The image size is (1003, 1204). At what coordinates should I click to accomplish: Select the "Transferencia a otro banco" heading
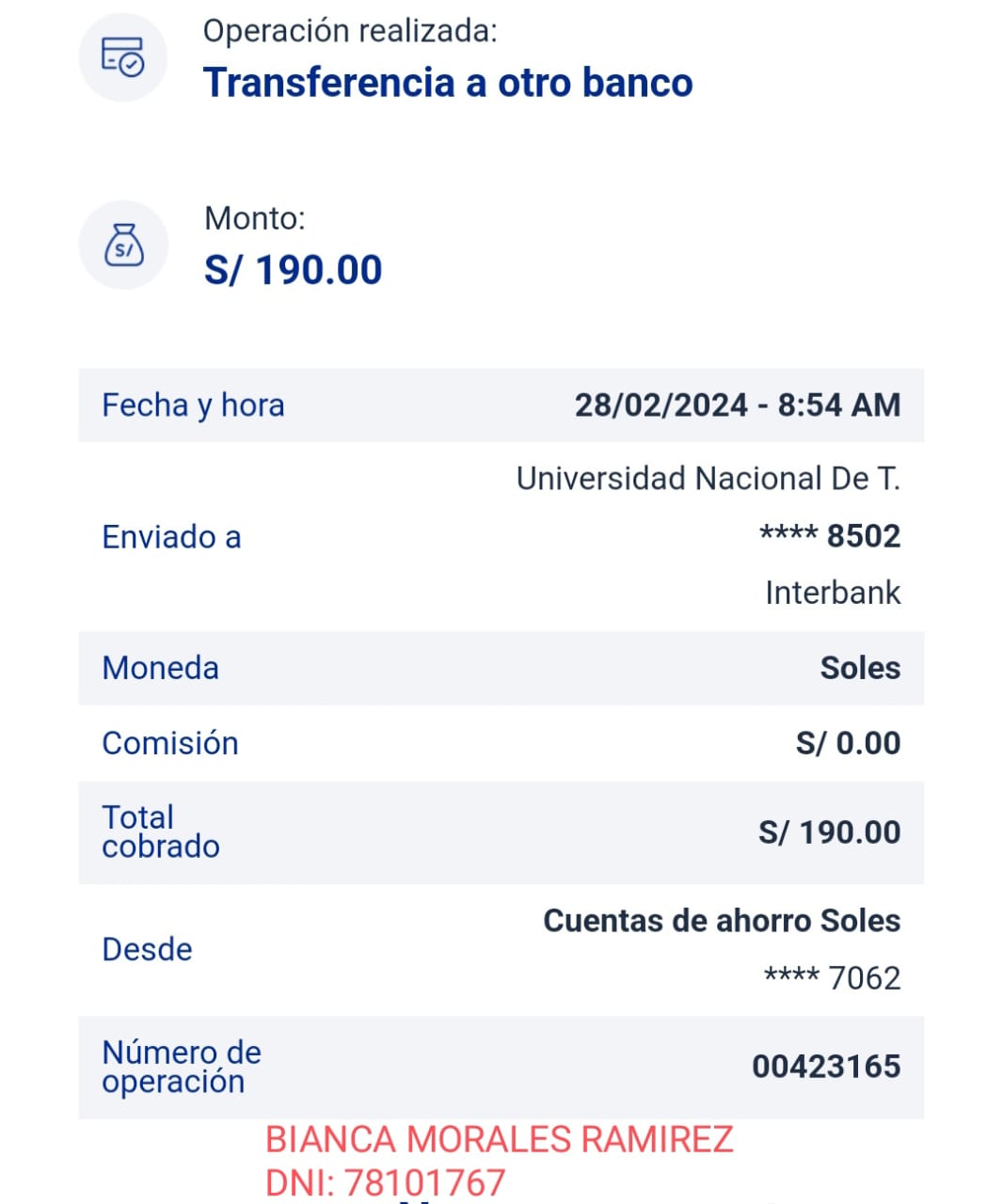[448, 83]
